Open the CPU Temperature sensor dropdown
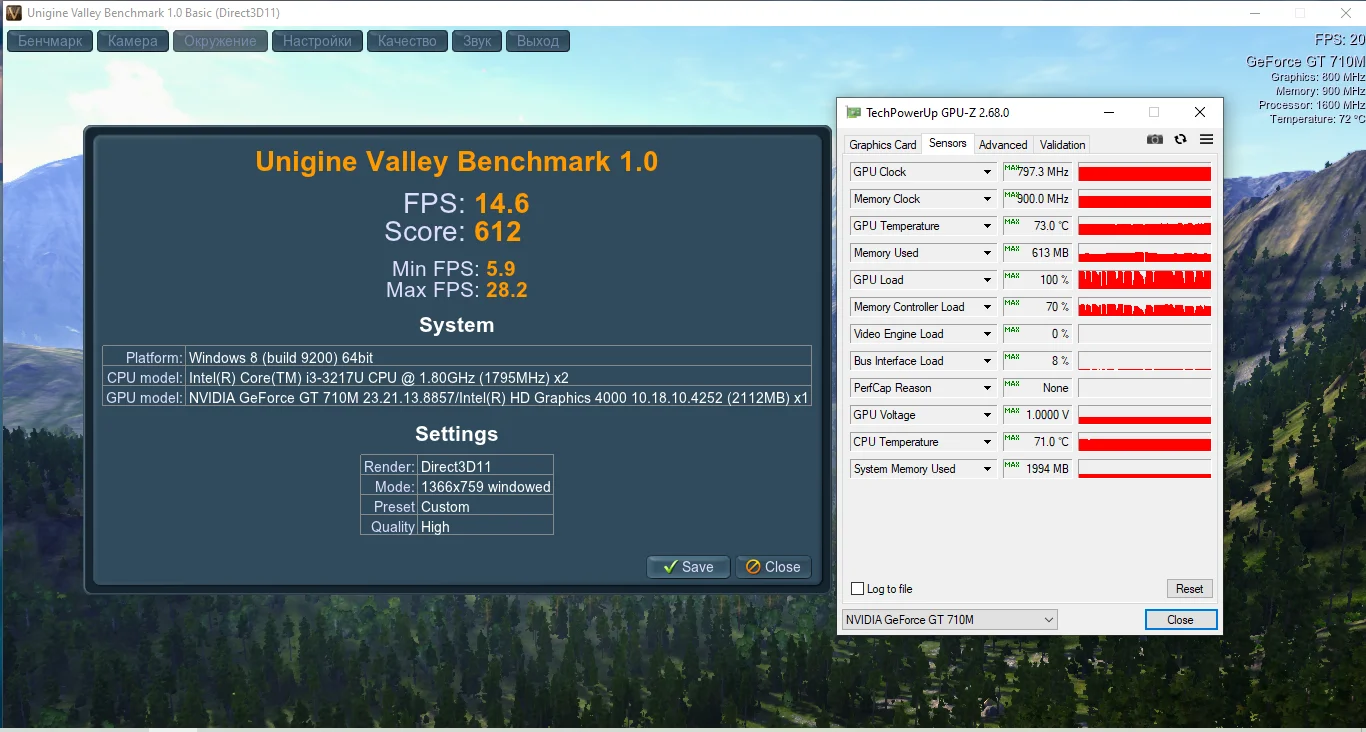Viewport: 1366px width, 732px height. point(987,442)
